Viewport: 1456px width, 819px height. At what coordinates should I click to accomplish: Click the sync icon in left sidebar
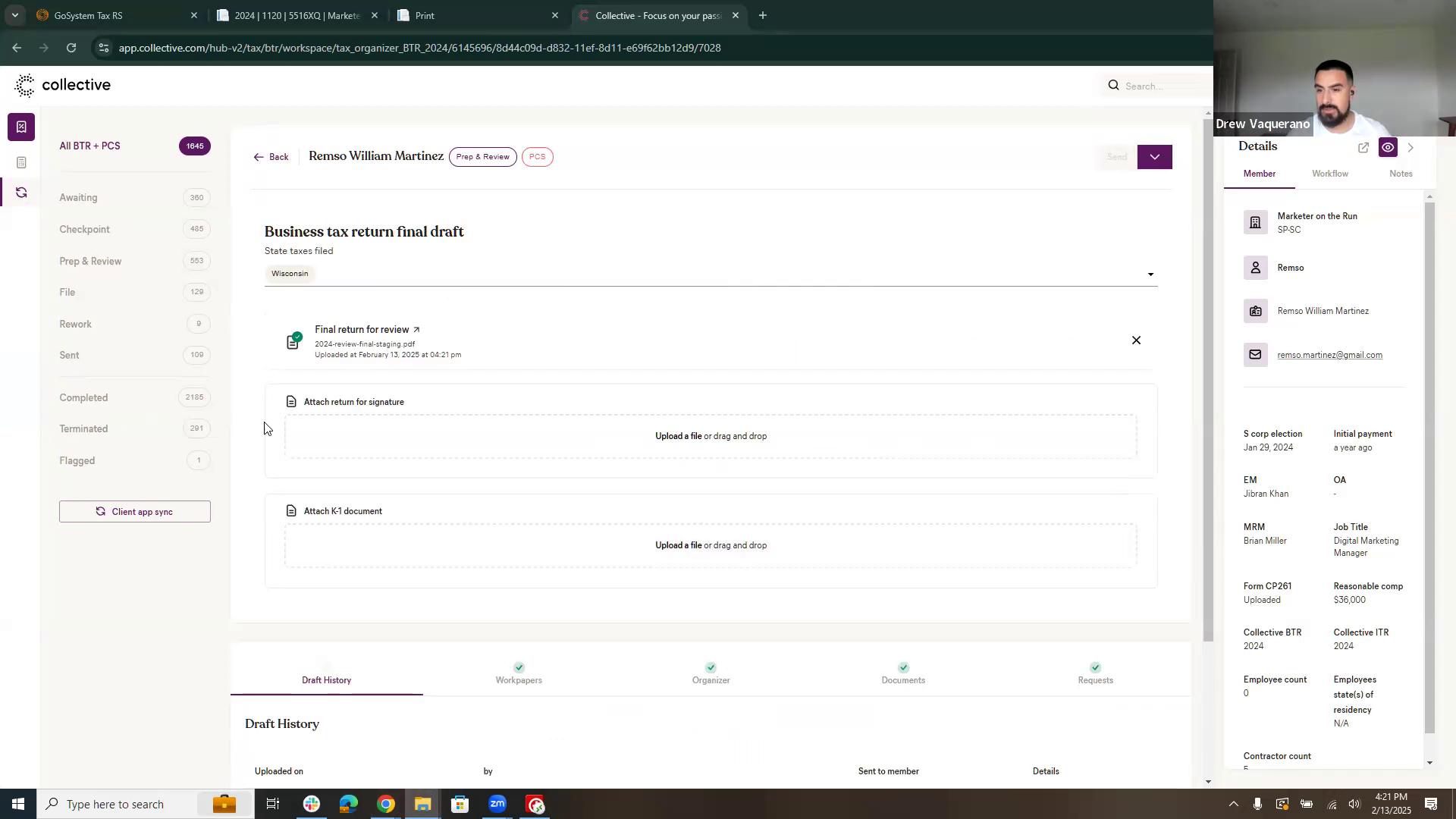click(21, 193)
